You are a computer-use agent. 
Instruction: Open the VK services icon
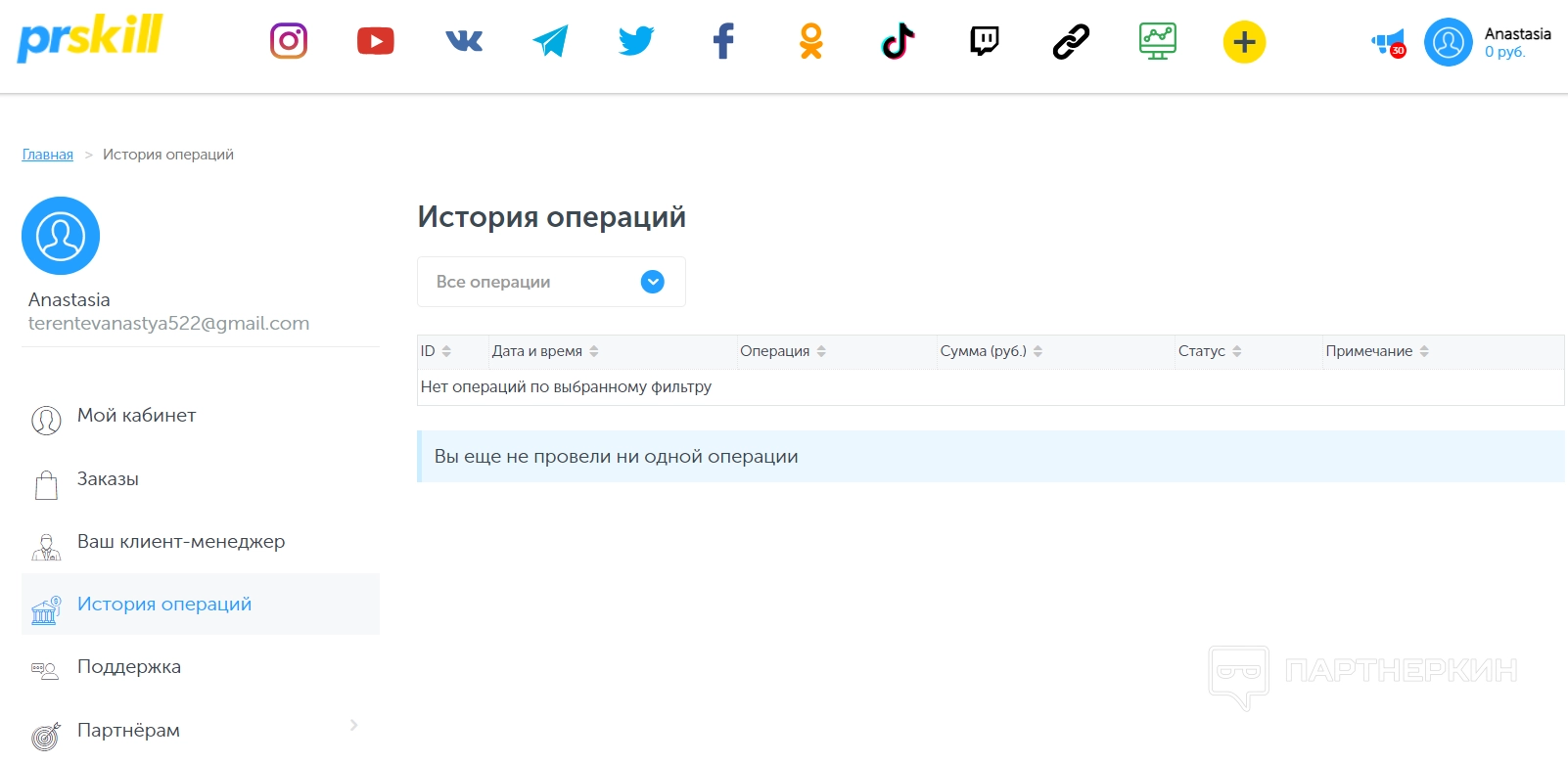pyautogui.click(x=464, y=41)
